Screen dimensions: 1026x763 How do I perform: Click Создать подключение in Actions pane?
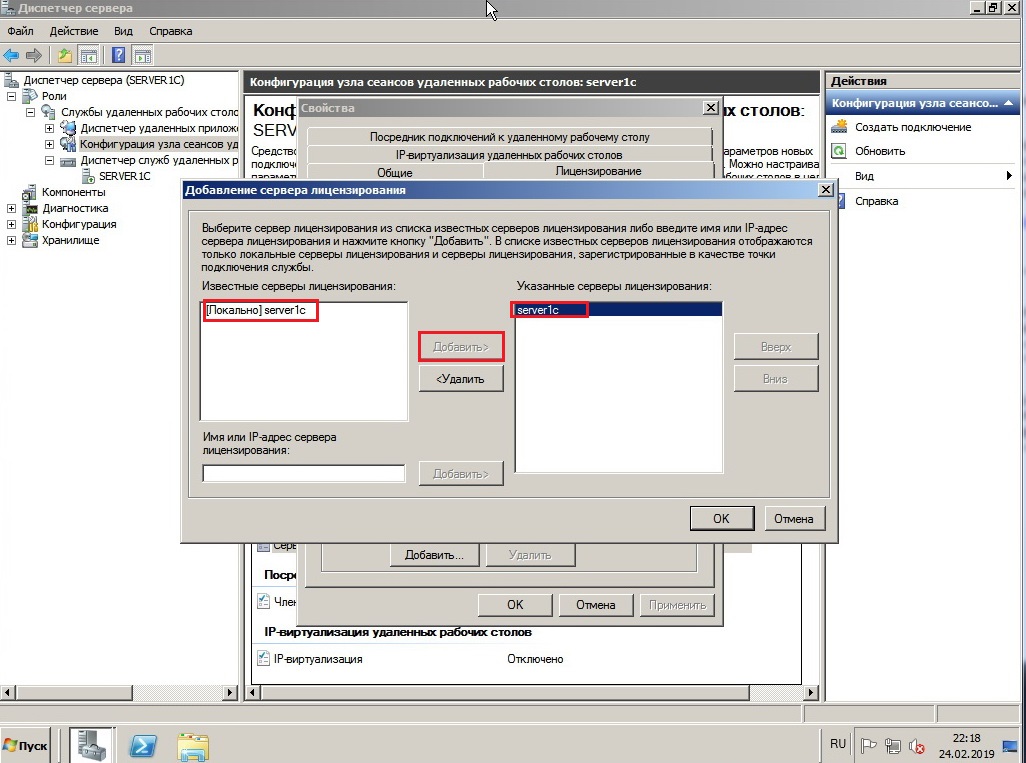tap(912, 127)
